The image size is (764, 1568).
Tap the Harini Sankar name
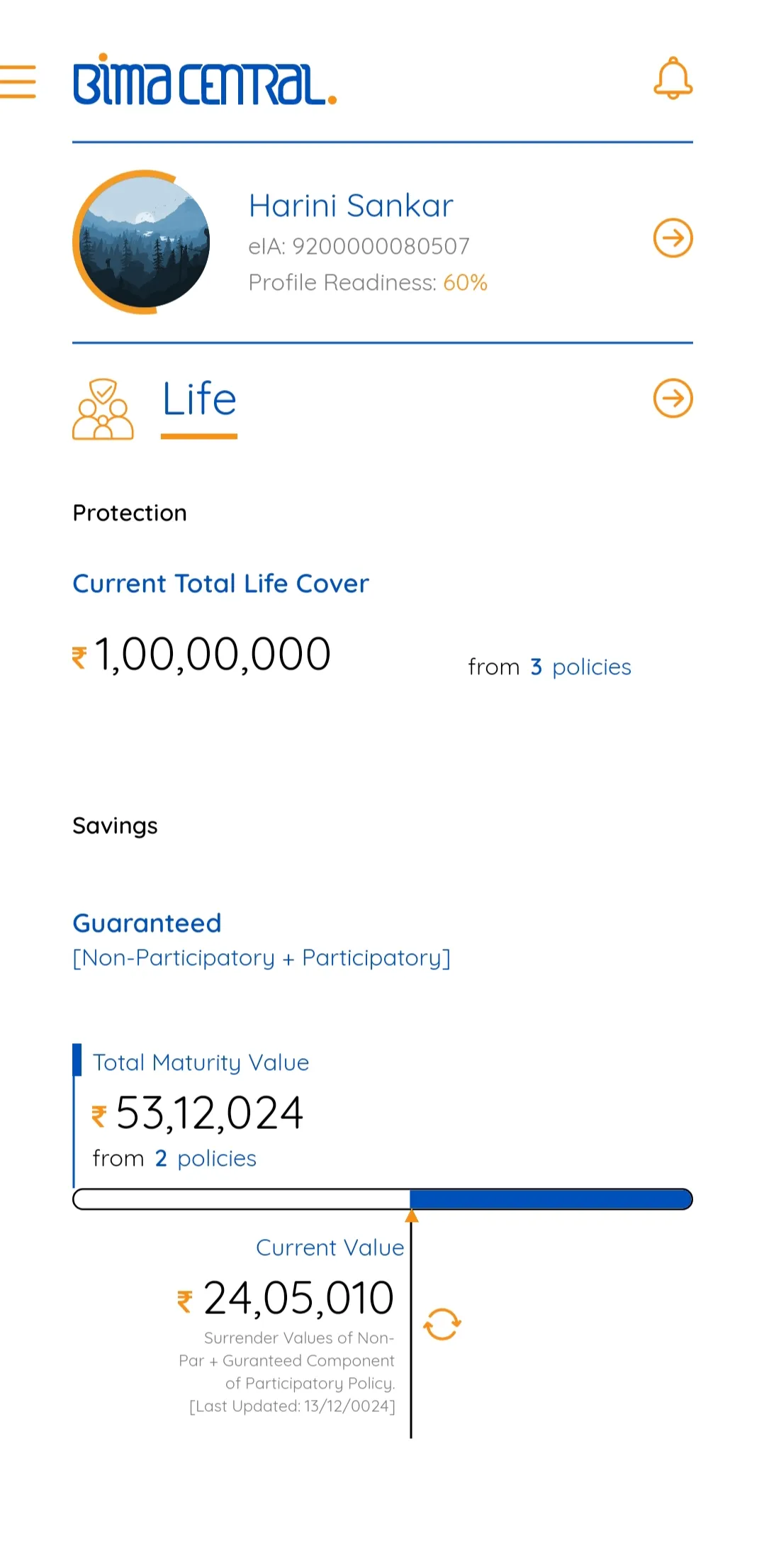351,206
